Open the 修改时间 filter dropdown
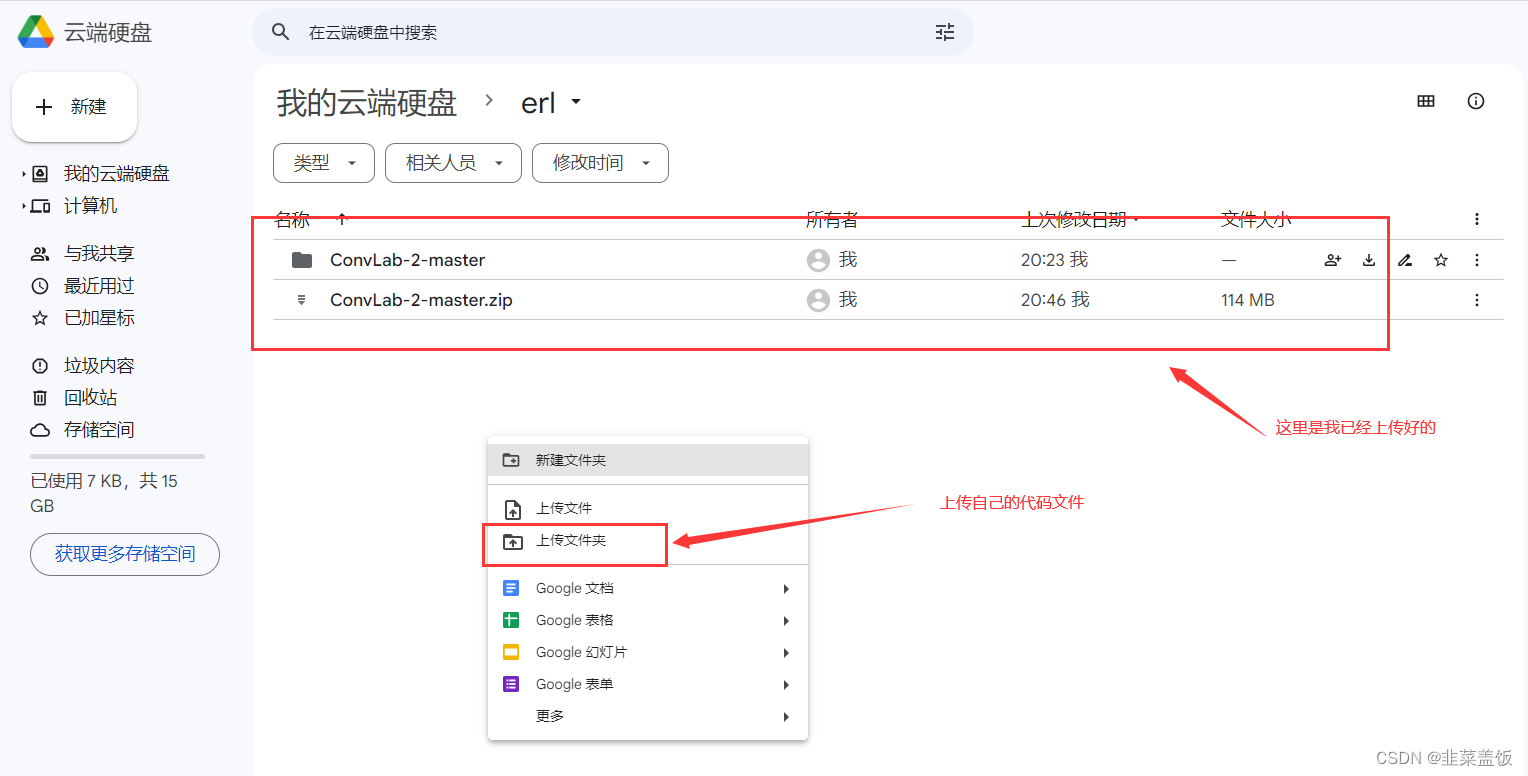 tap(600, 163)
